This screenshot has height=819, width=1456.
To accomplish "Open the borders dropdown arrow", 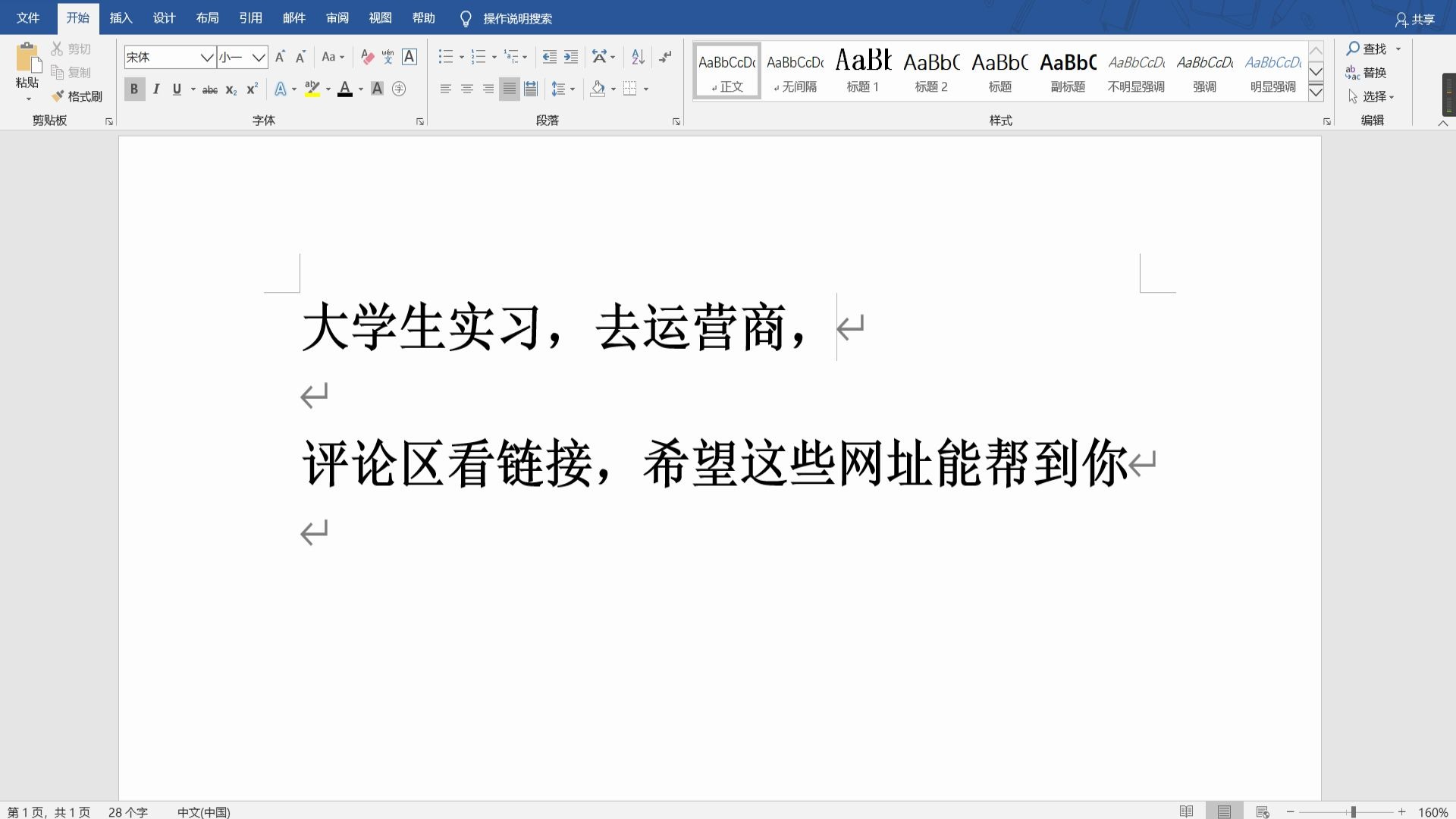I will tap(646, 89).
